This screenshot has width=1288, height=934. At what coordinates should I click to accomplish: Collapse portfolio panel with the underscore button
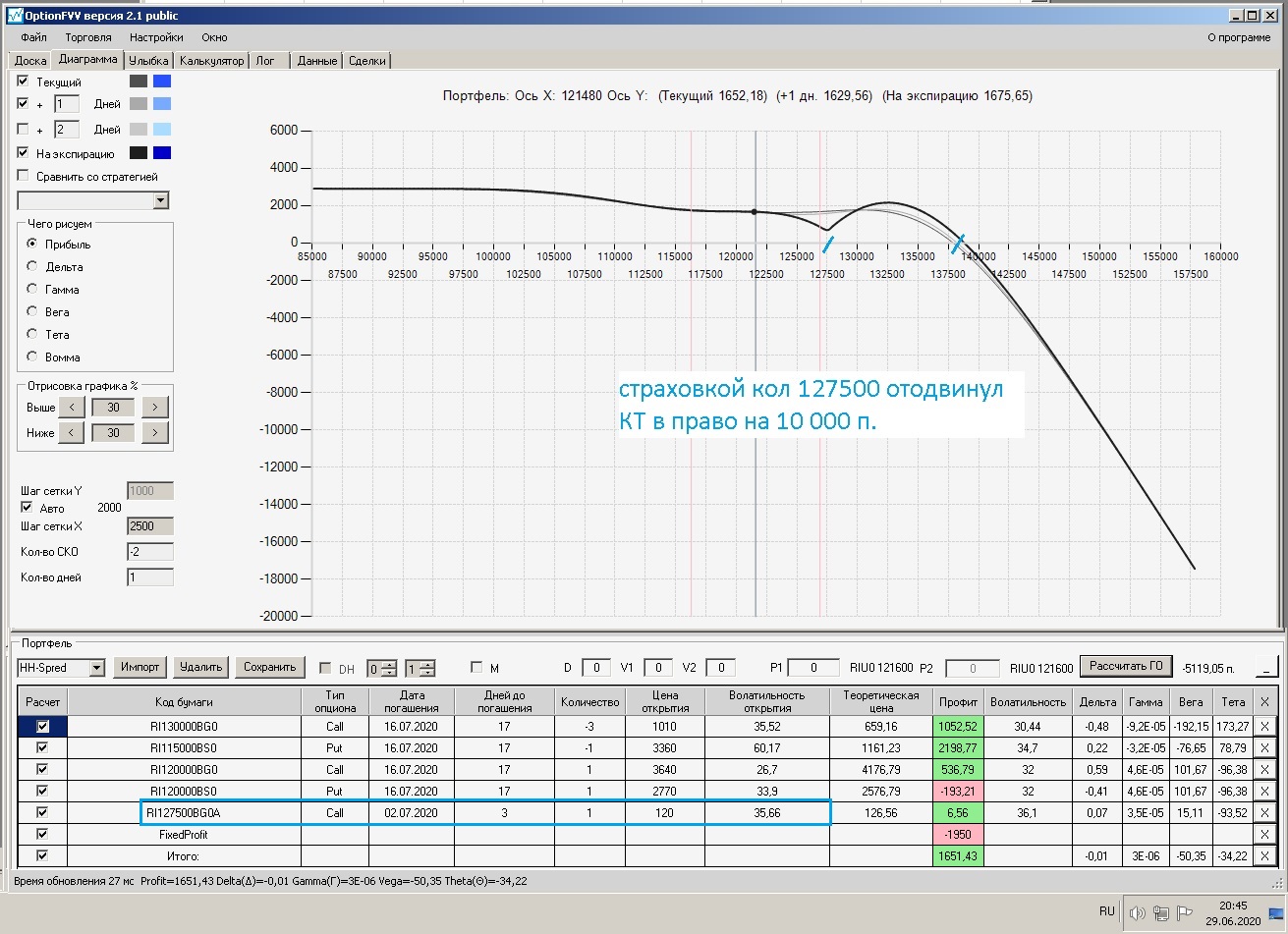1267,668
